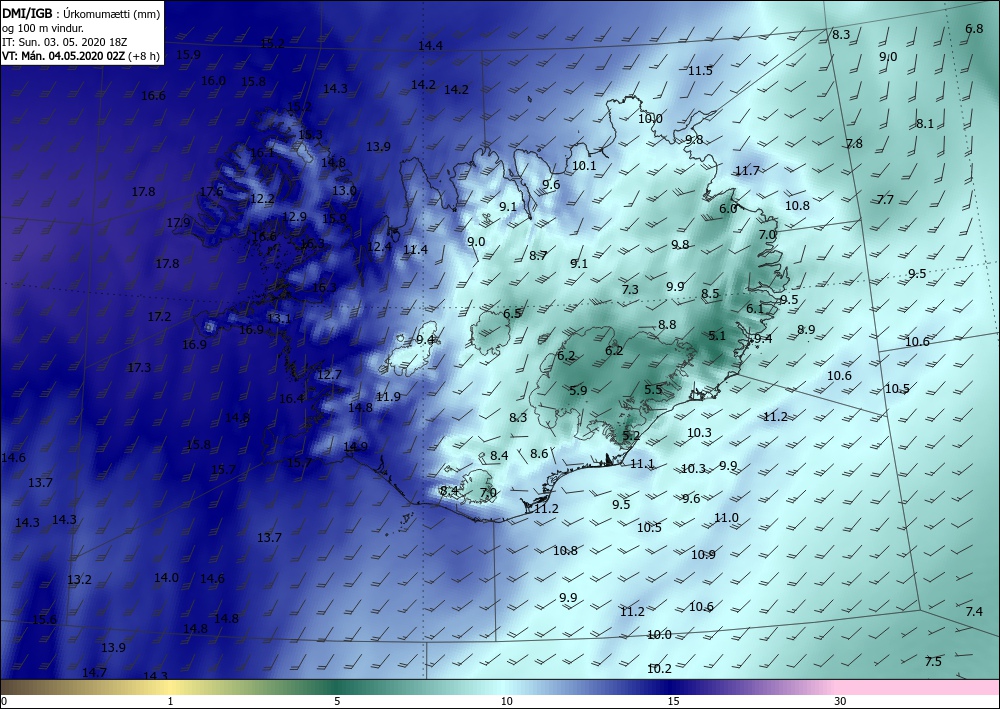
Task: Click the map value 11.1
Action: point(642,464)
